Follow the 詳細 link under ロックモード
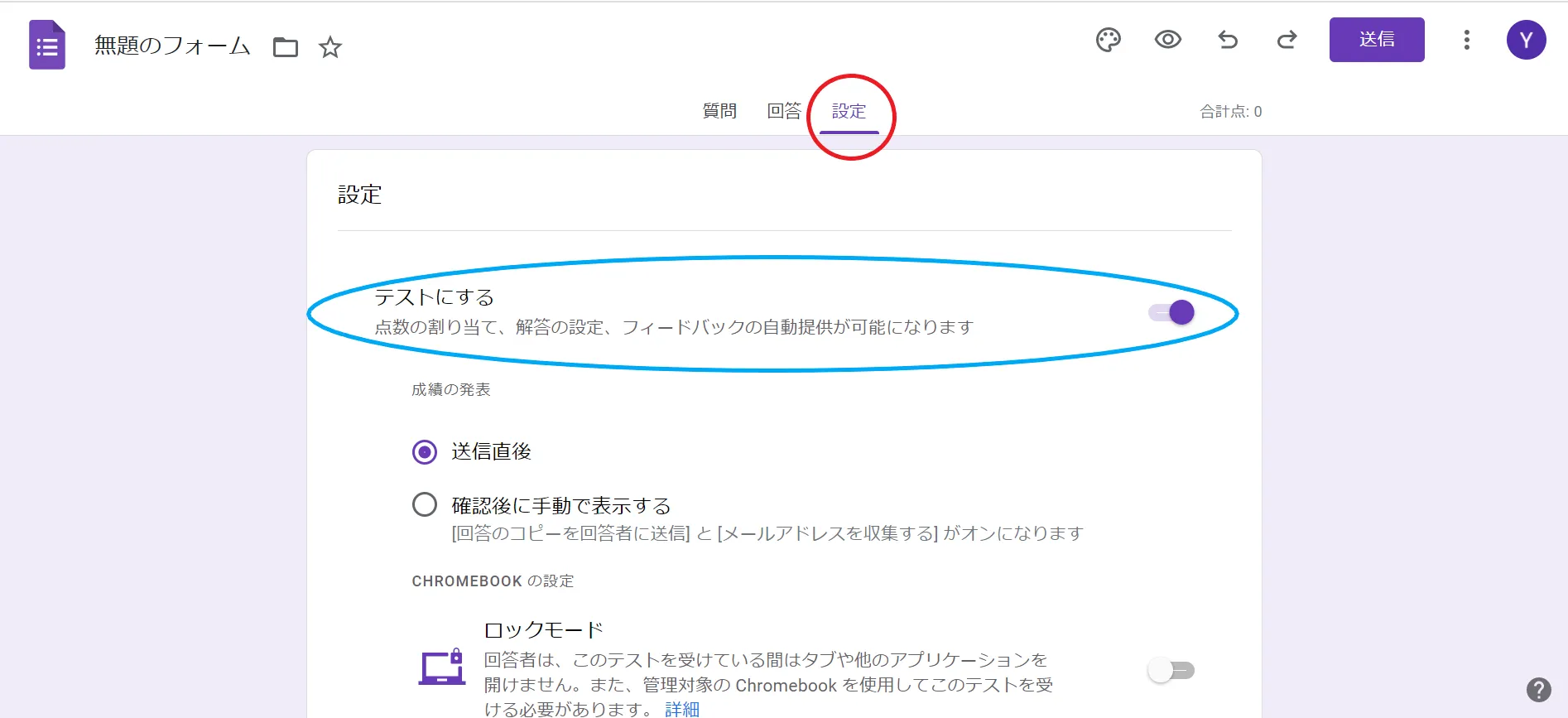This screenshot has width=1568, height=718. (682, 709)
